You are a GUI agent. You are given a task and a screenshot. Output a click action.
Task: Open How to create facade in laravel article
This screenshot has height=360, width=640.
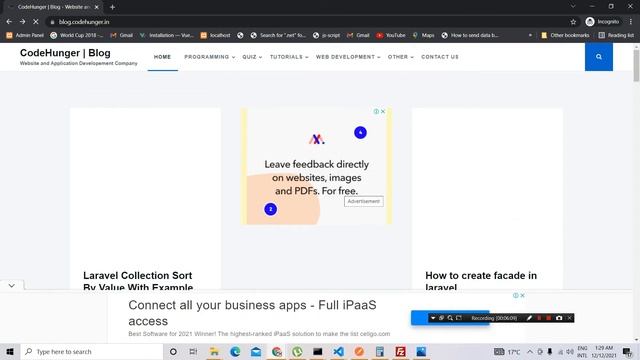pos(481,281)
